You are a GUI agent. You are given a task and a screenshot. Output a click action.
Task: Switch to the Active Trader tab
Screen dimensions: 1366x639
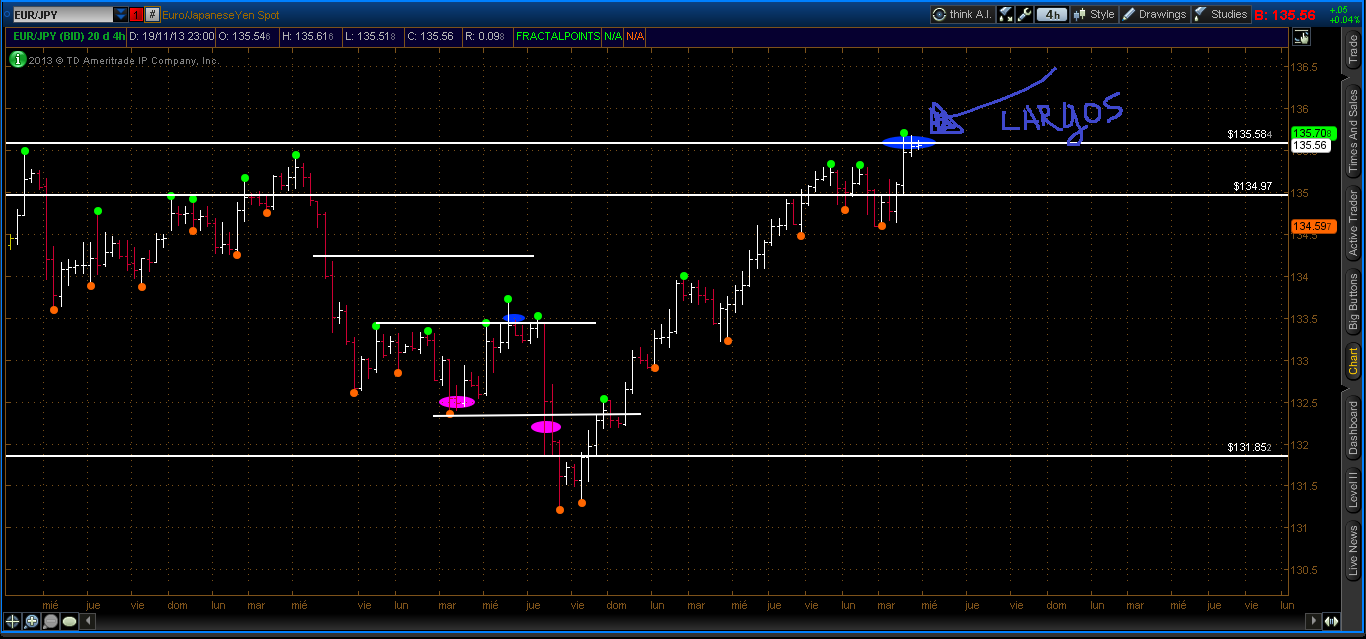click(1354, 222)
